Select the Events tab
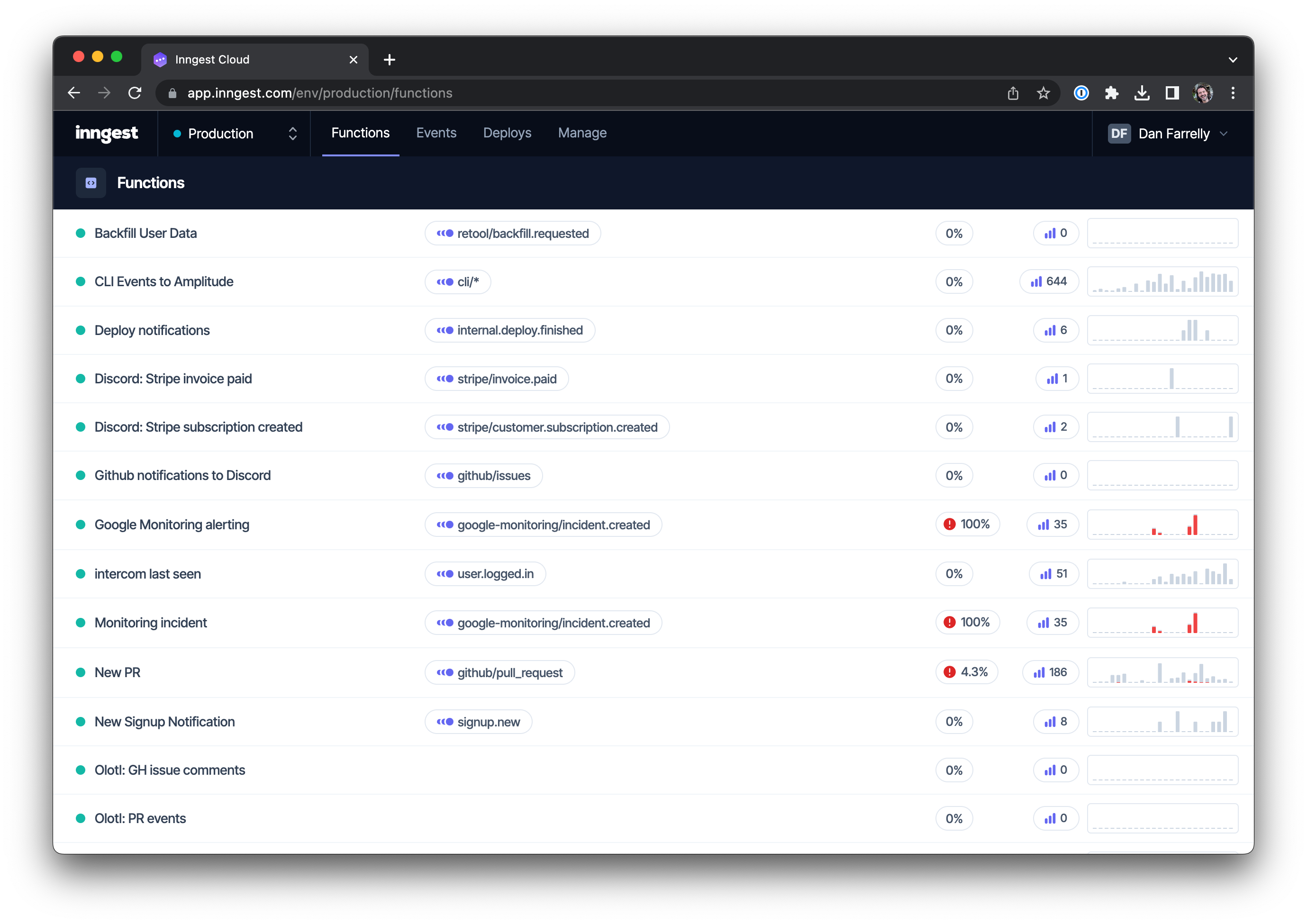Viewport: 1307px width, 924px height. [x=436, y=132]
